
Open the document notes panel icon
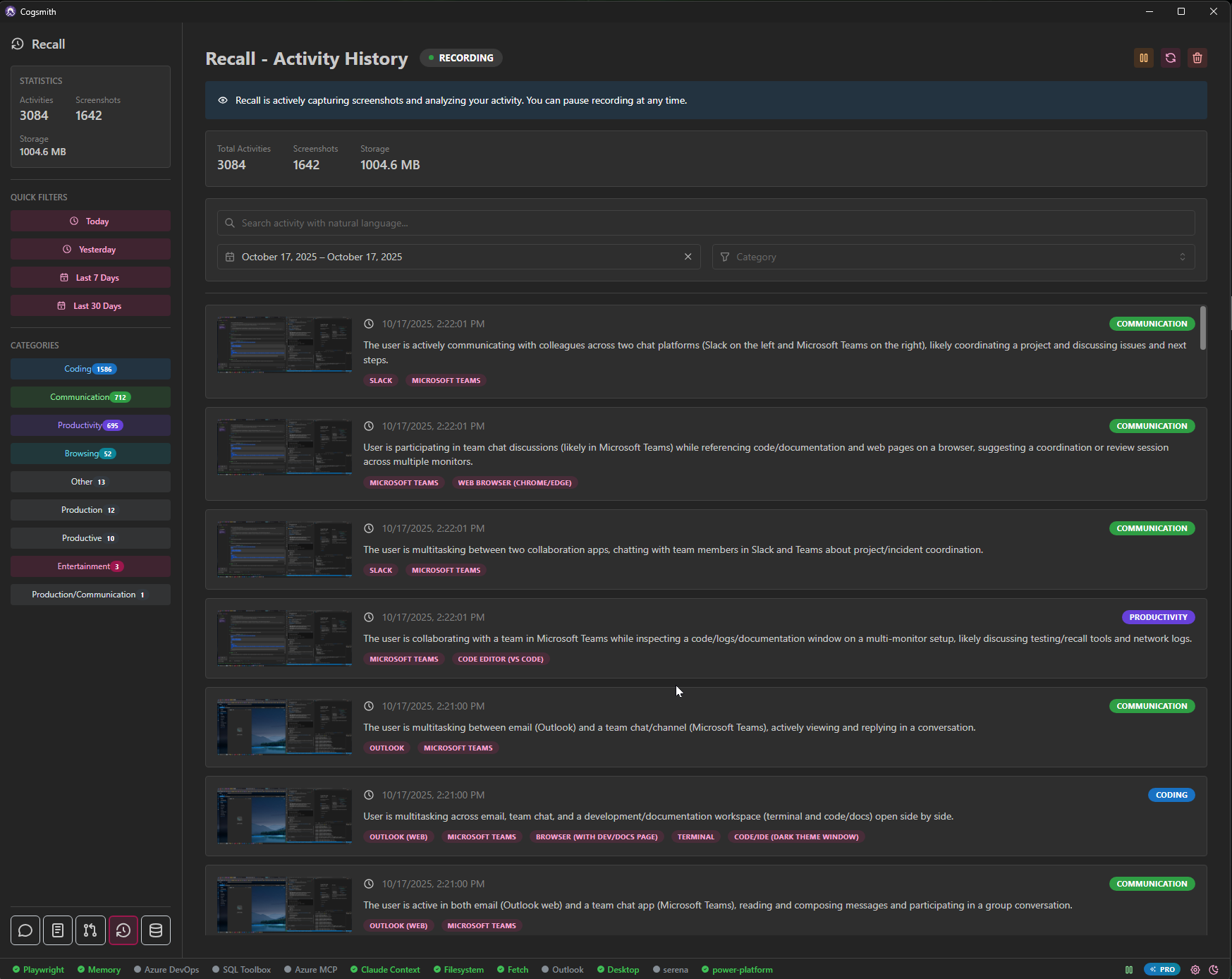tap(58, 930)
